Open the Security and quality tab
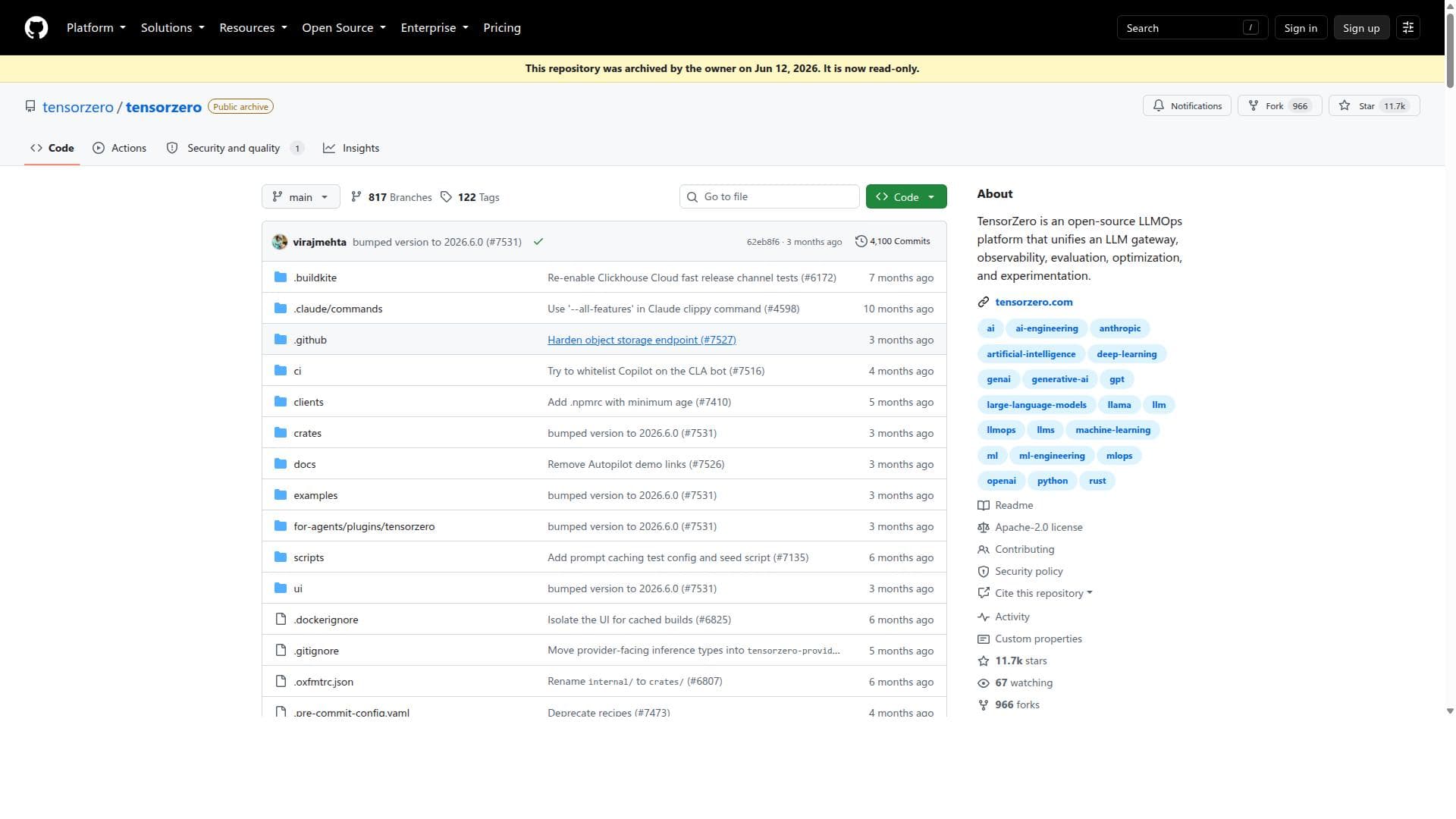This screenshot has width=1456, height=819. (235, 149)
